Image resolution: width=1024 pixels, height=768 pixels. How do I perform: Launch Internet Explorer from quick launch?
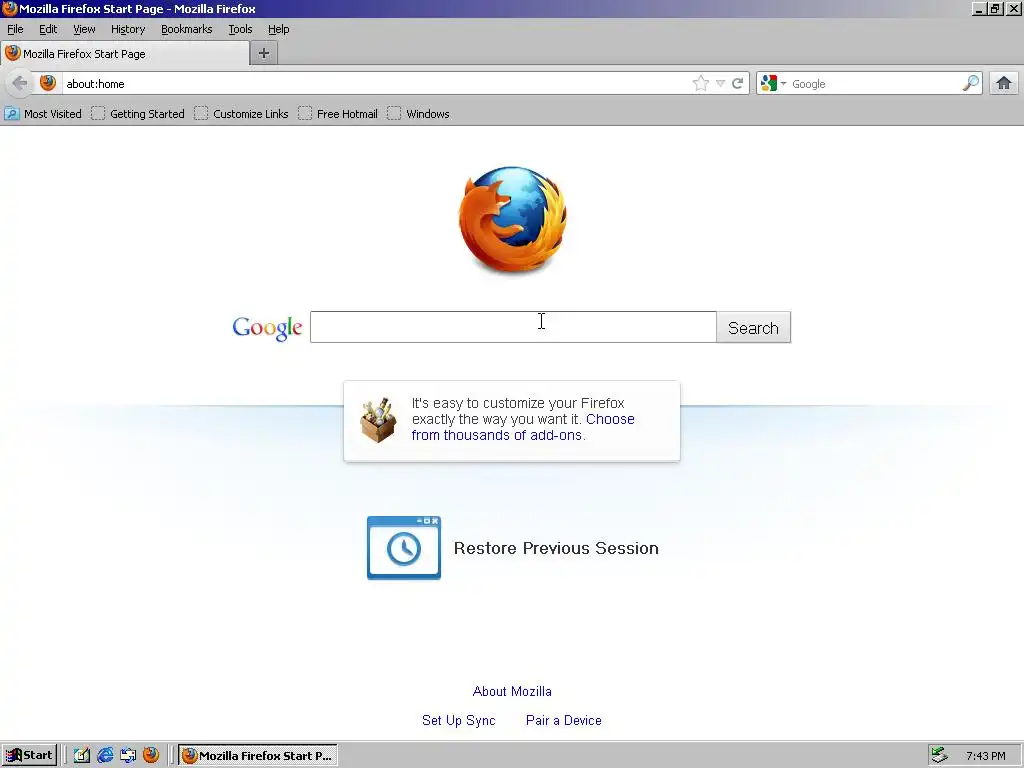(x=105, y=755)
